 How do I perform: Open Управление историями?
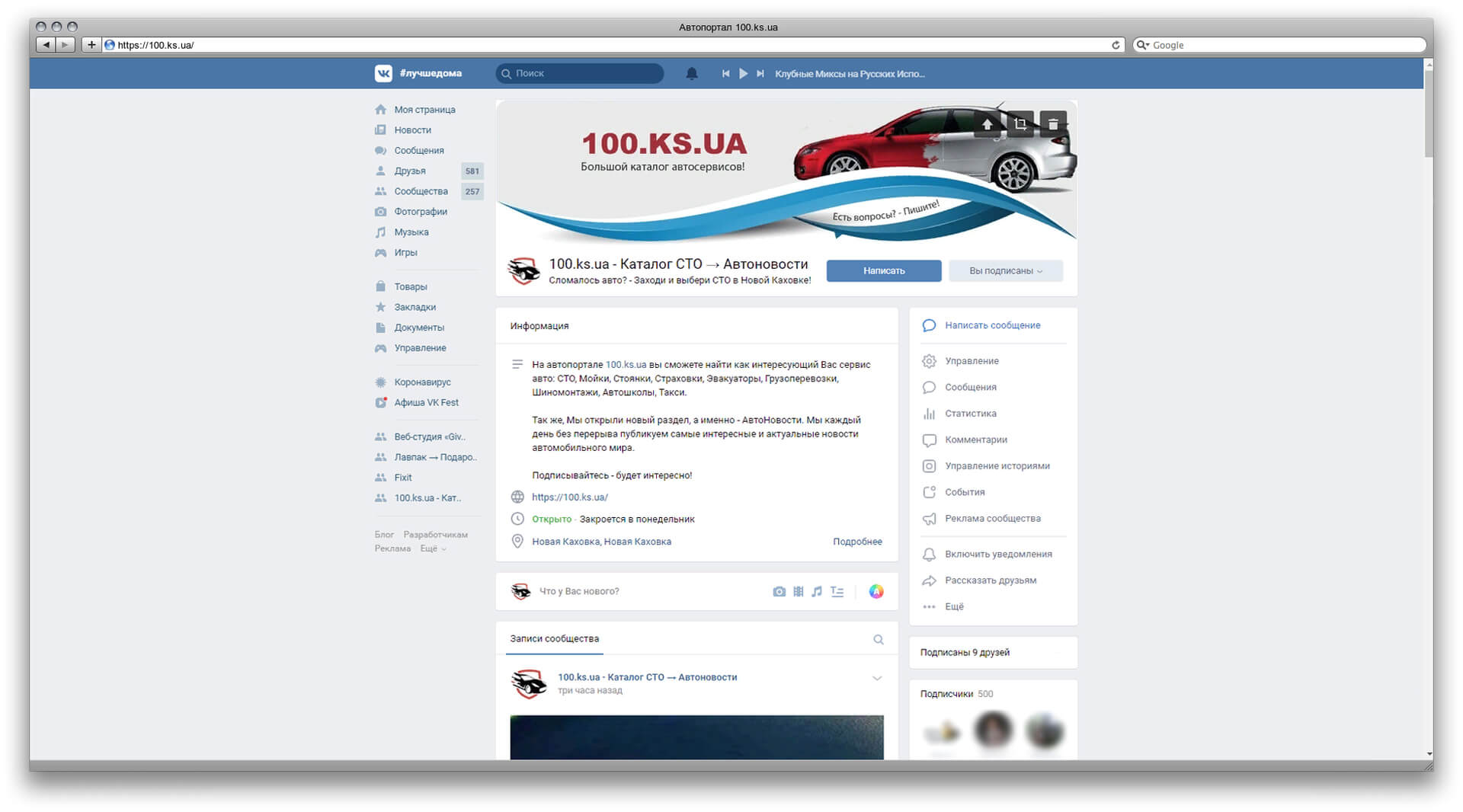(x=997, y=466)
